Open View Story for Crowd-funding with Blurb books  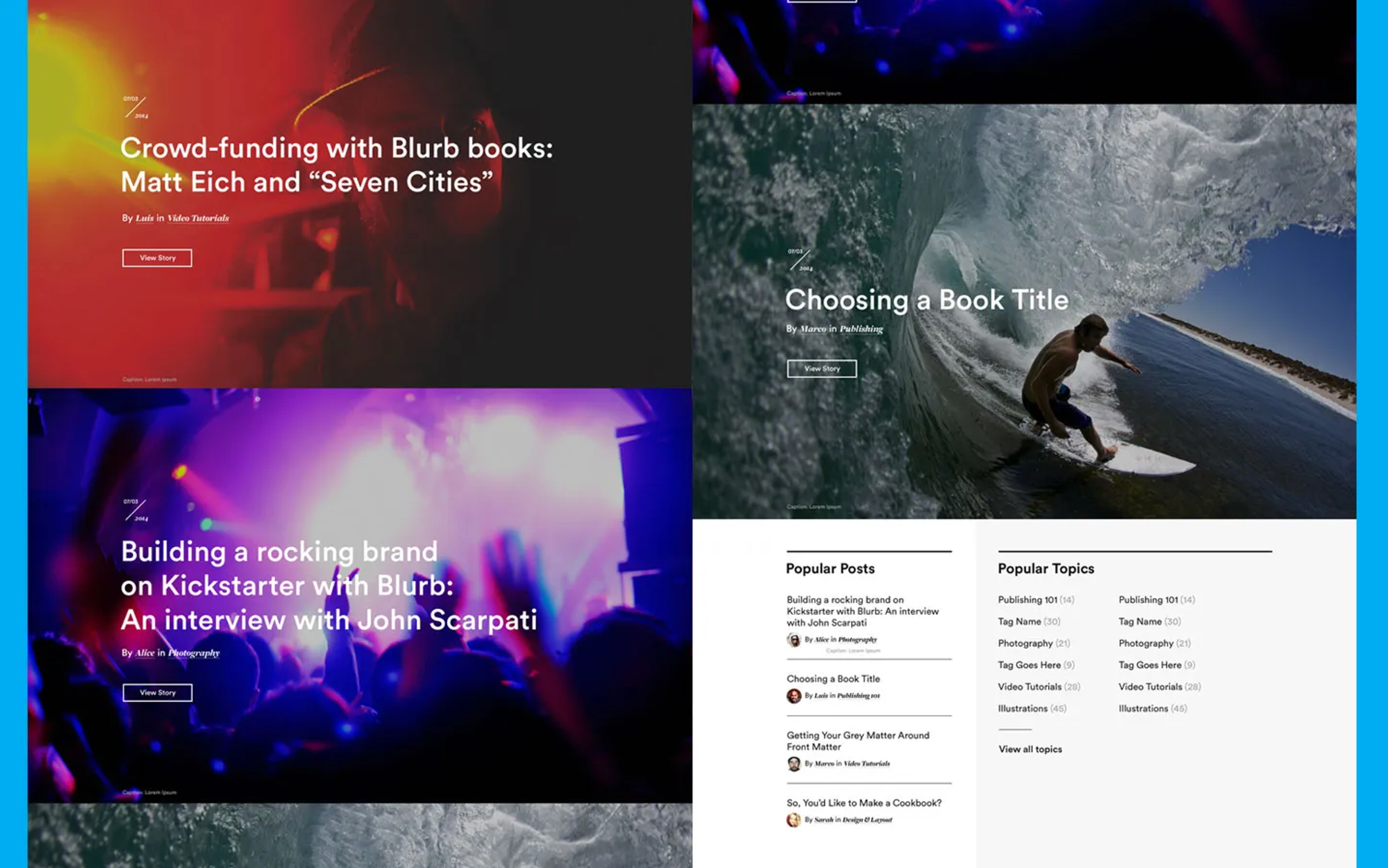click(x=157, y=258)
